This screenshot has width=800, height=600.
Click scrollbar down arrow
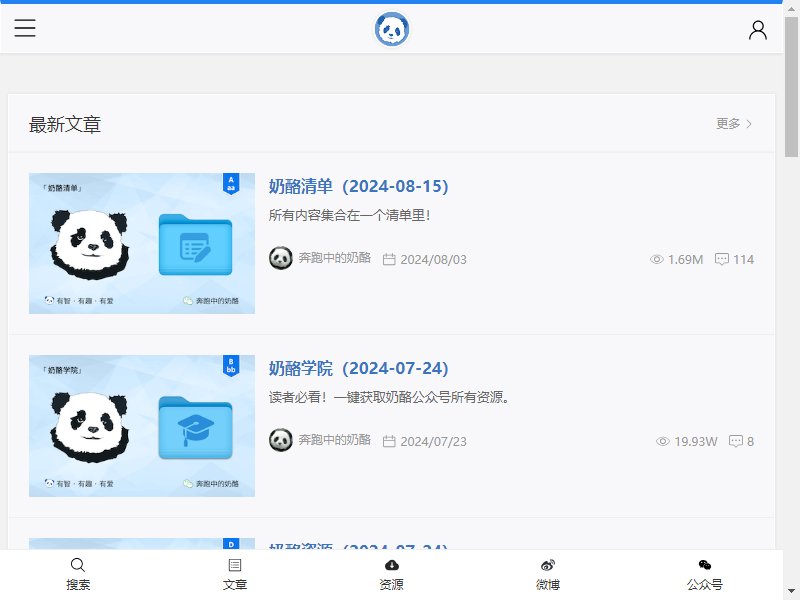pyautogui.click(x=791, y=591)
